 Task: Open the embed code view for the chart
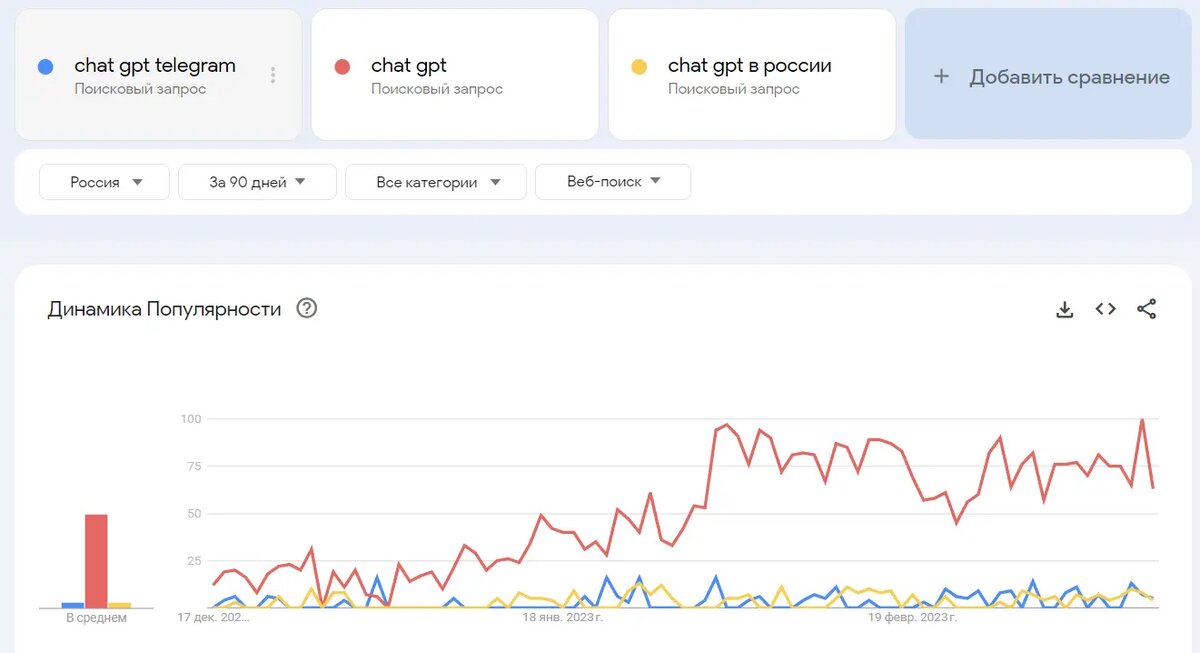(x=1105, y=308)
